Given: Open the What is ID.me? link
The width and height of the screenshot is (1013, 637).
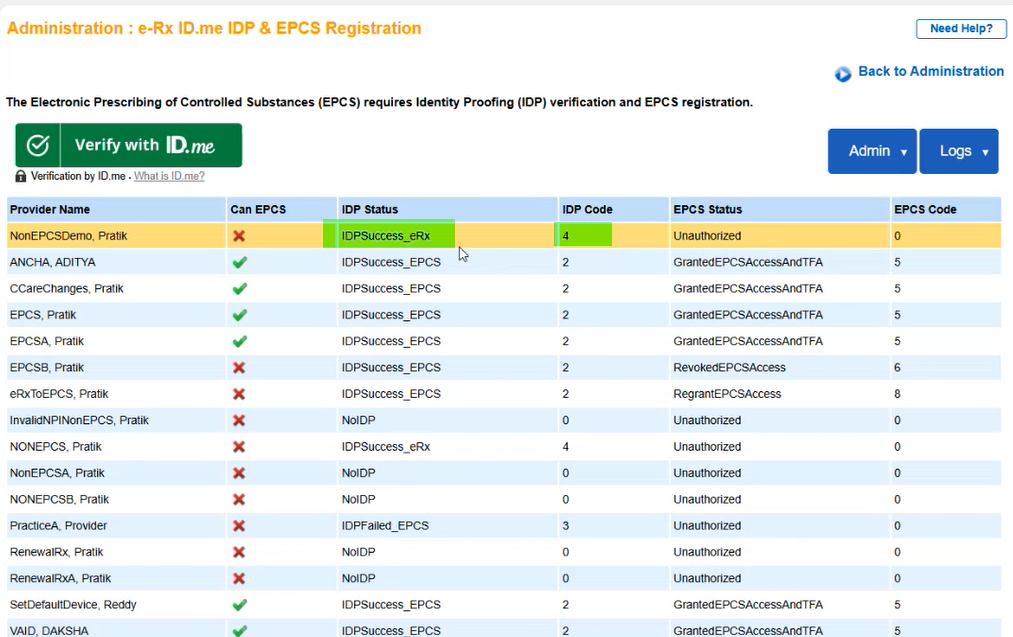Looking at the screenshot, I should (169, 176).
